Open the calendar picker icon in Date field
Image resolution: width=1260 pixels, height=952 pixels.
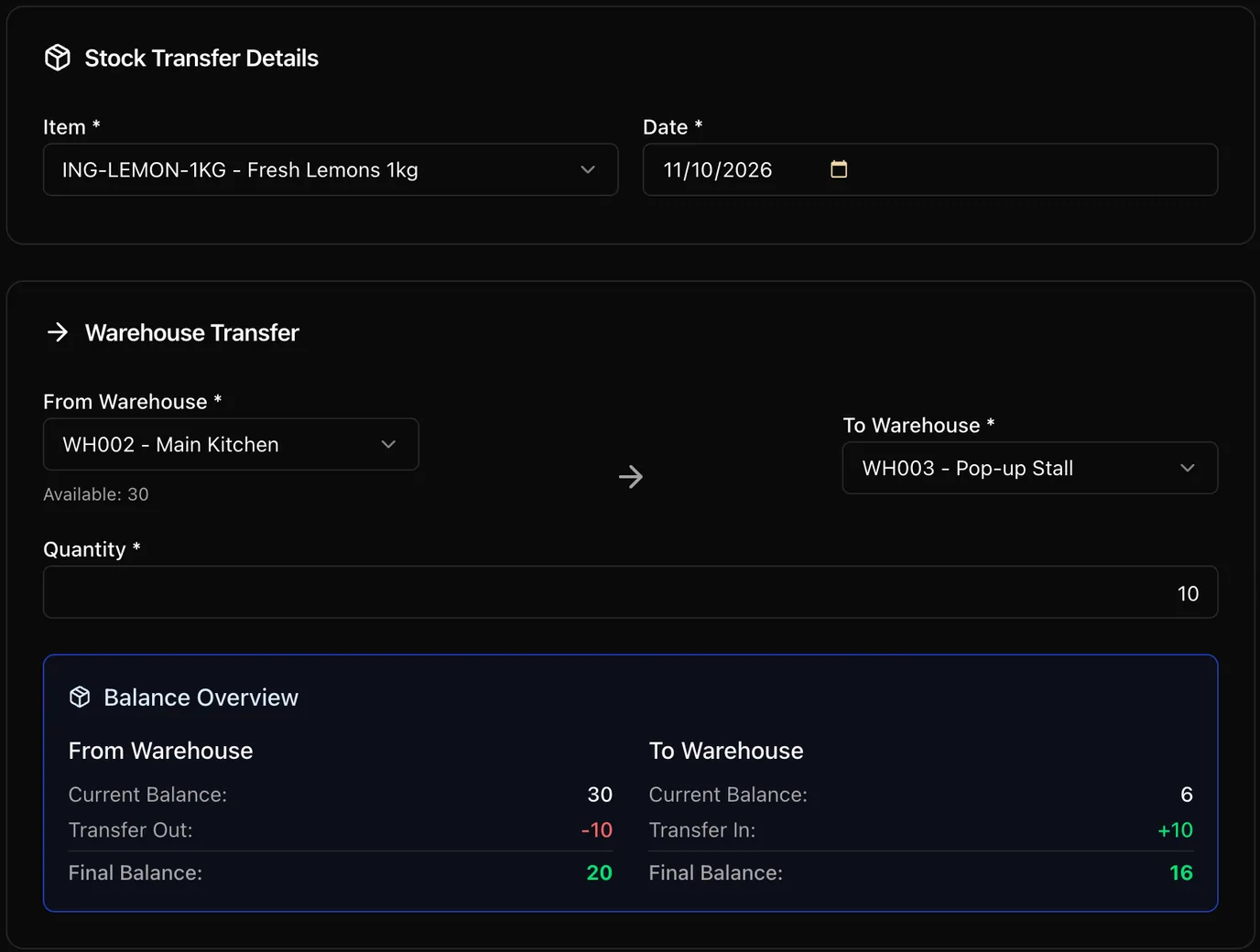pyautogui.click(x=839, y=169)
